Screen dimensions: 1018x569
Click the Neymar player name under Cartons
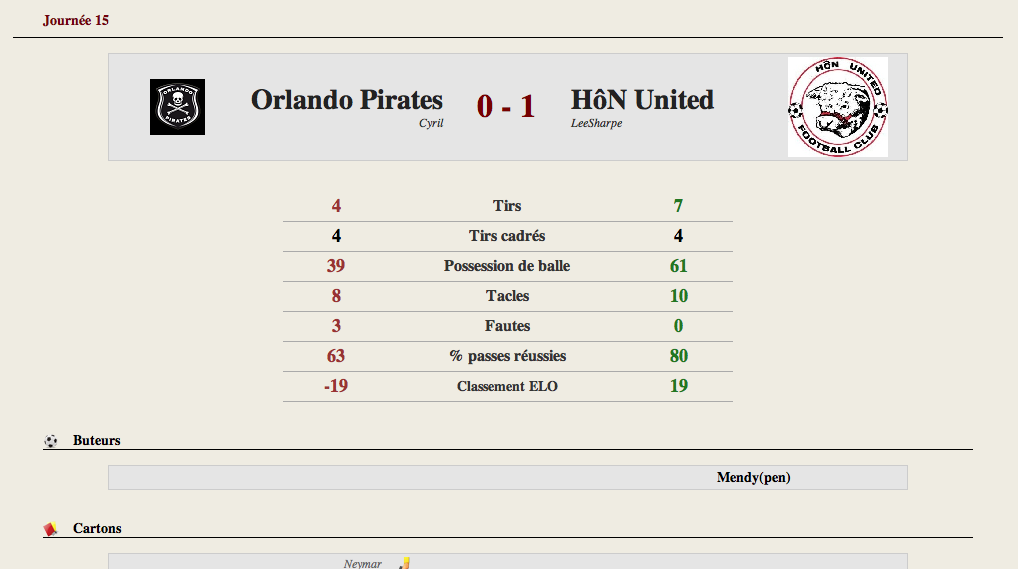[x=362, y=564]
